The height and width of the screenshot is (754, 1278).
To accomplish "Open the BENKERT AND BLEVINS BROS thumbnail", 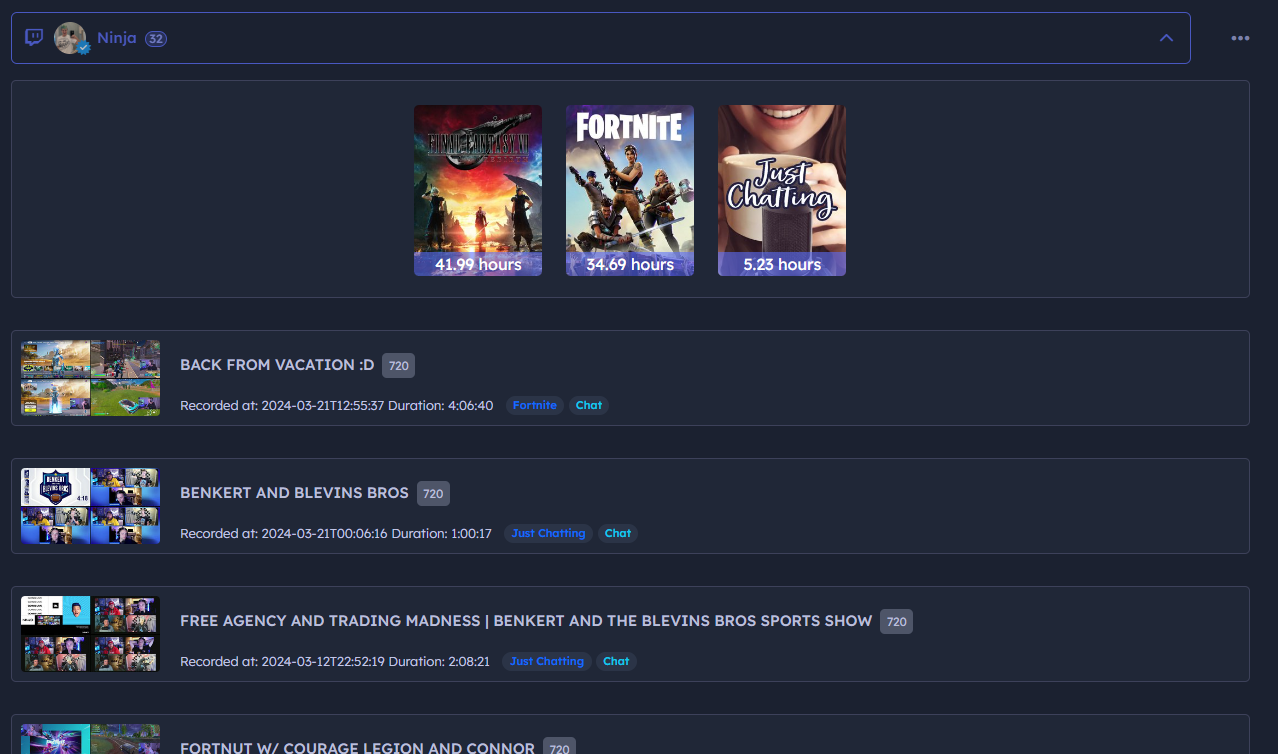I will 90,506.
